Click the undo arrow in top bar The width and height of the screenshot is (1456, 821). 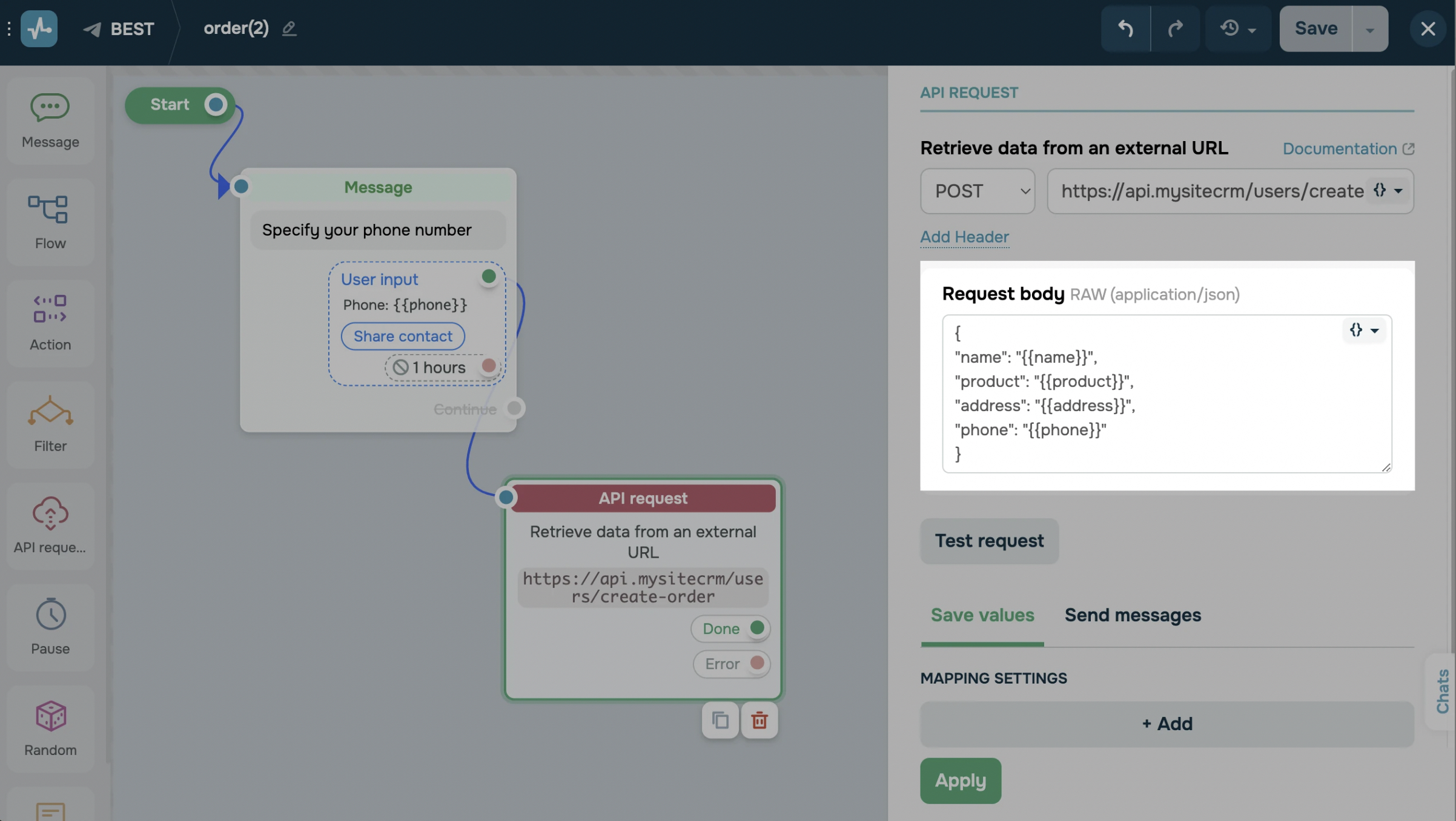pyautogui.click(x=1125, y=28)
